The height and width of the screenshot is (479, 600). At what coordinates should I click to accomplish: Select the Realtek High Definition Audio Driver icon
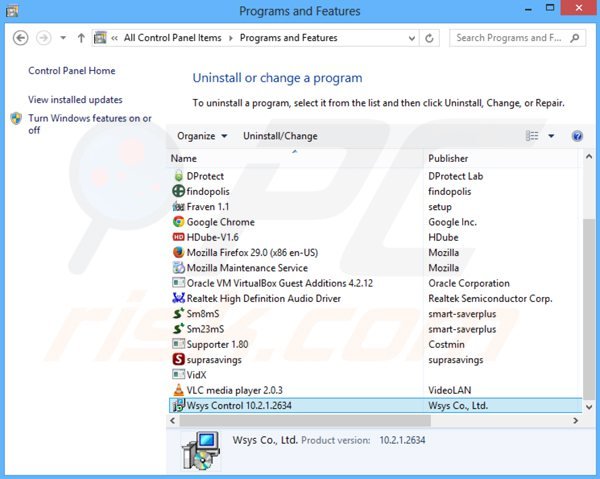[178, 298]
